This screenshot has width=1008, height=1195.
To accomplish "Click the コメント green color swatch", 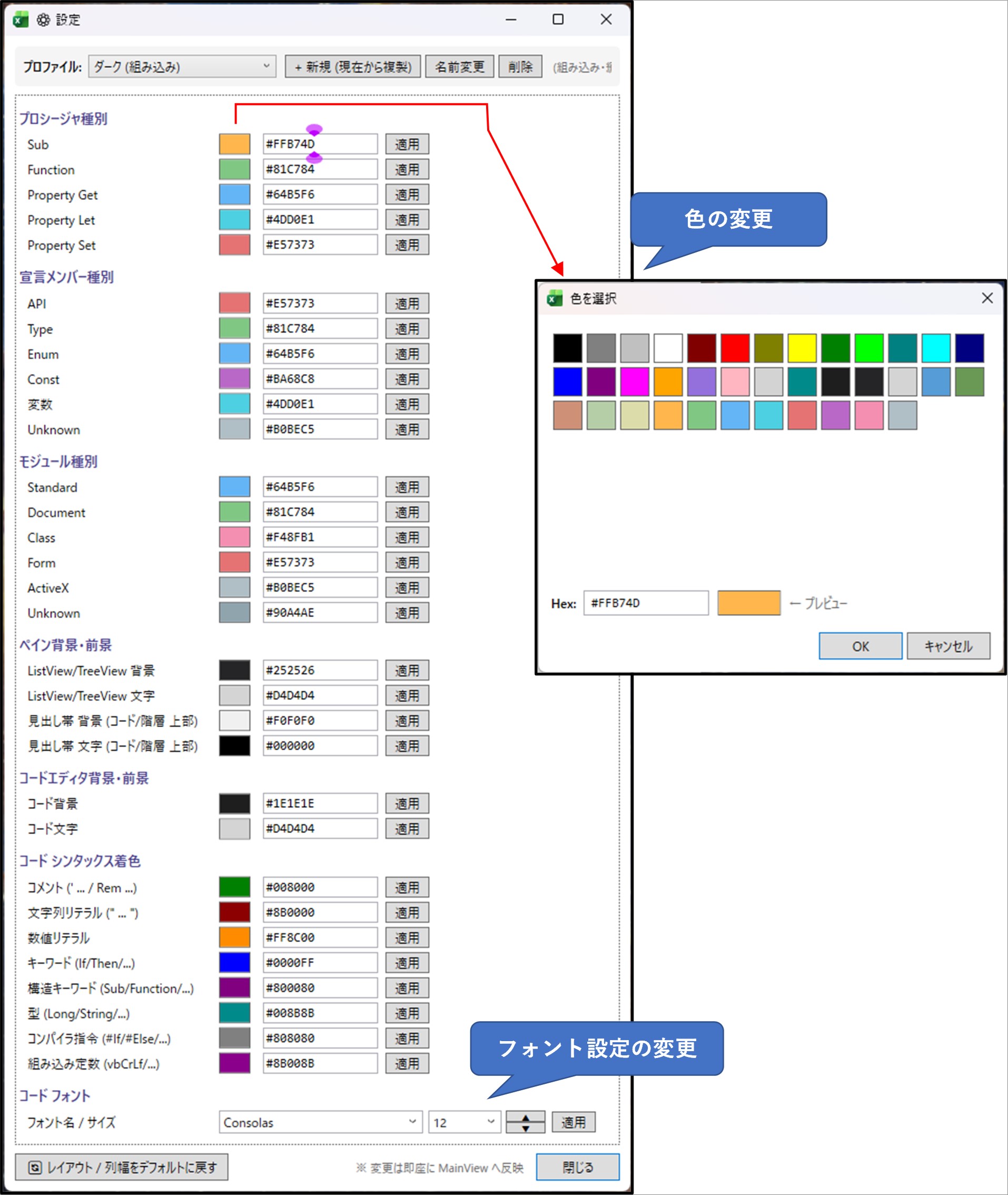I will (x=234, y=887).
